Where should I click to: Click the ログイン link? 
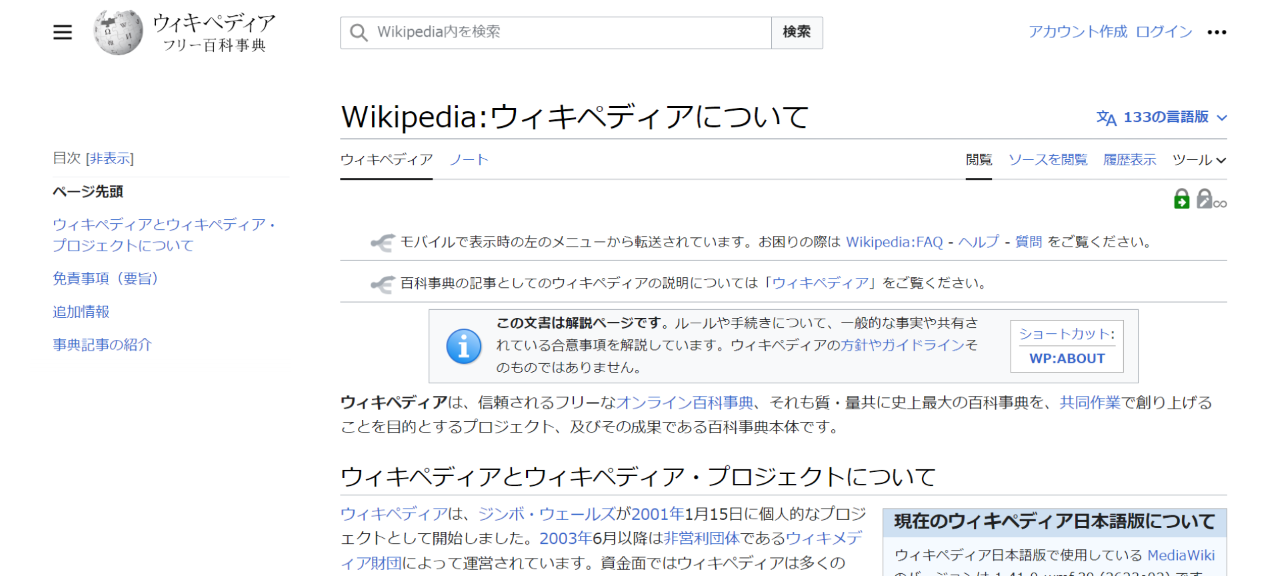(x=1163, y=31)
